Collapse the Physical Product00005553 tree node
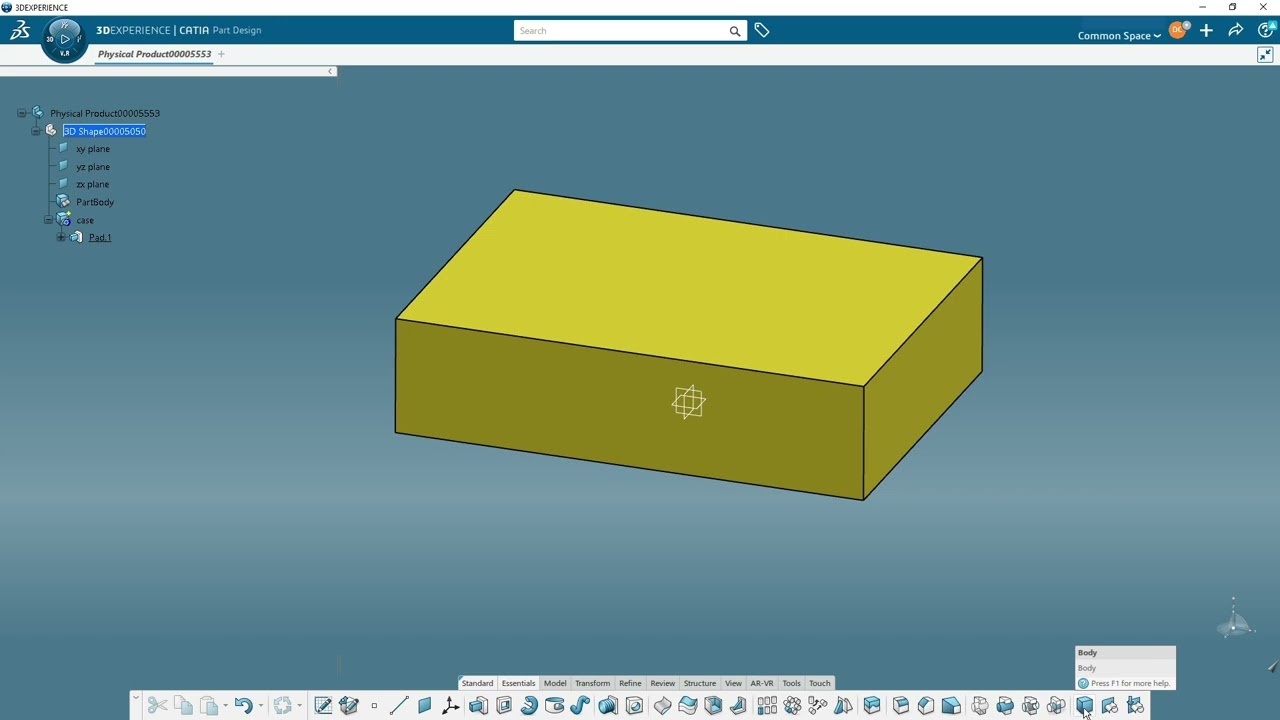Screen dimensions: 1280x720 coord(21,113)
